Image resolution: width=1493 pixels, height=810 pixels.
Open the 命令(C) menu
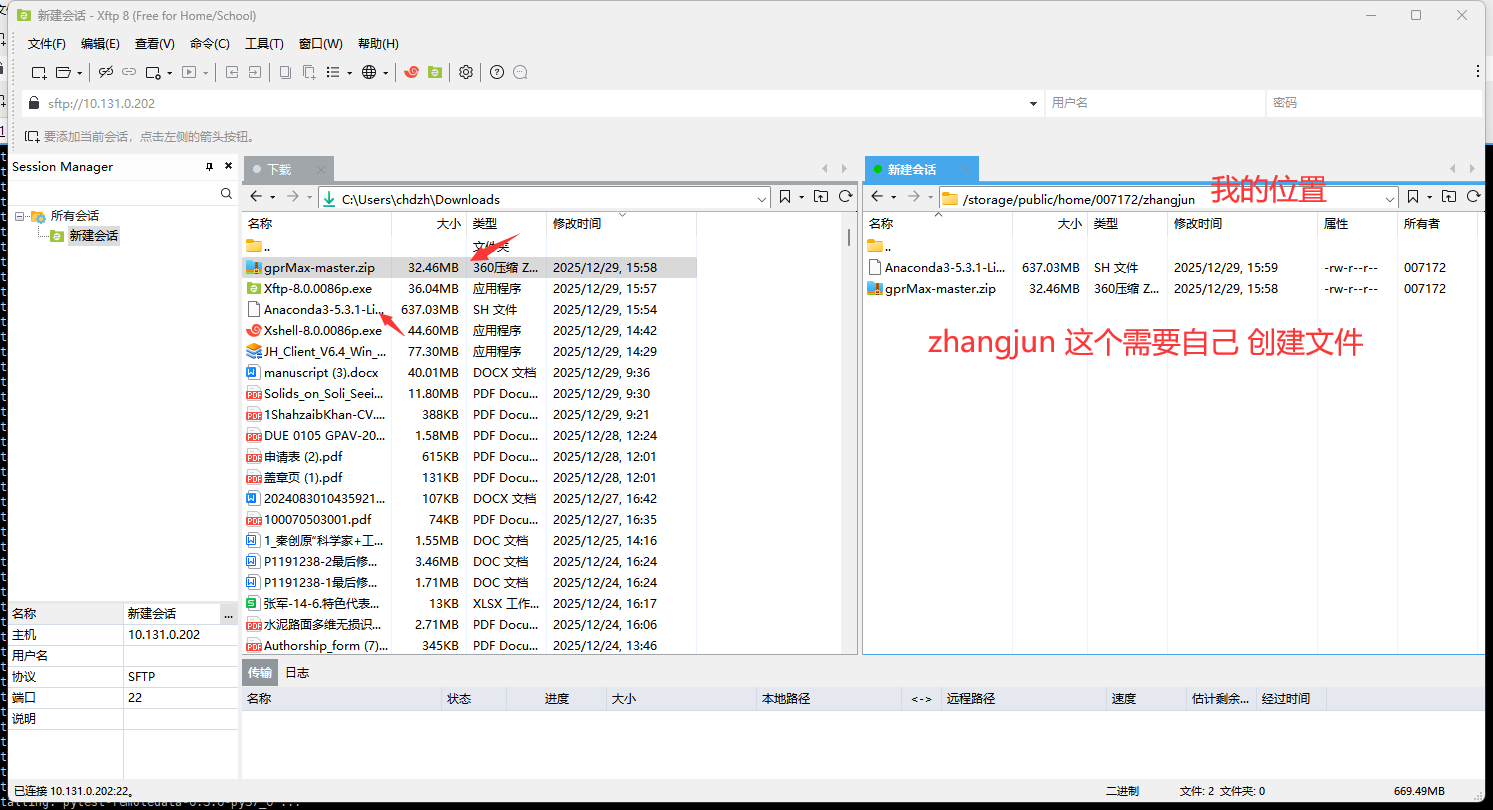[210, 43]
